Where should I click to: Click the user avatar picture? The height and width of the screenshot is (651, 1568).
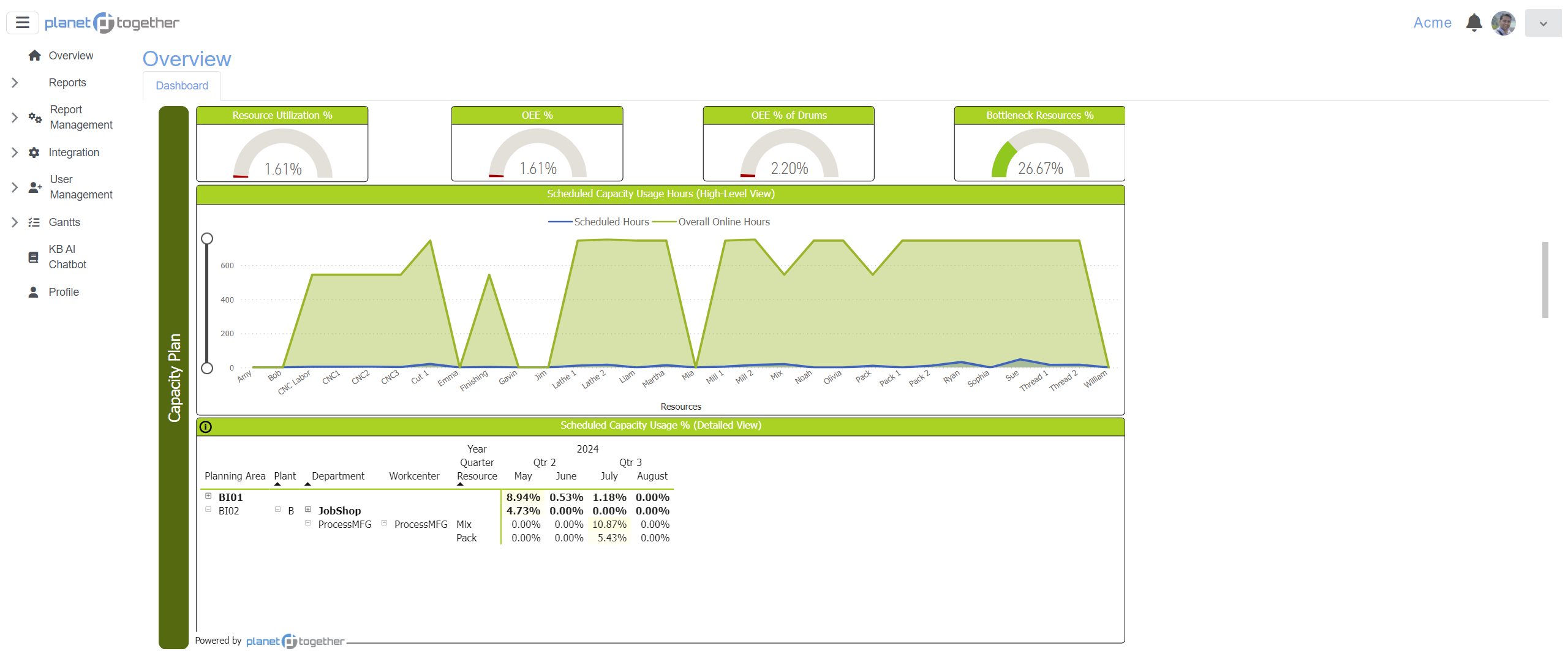point(1503,23)
